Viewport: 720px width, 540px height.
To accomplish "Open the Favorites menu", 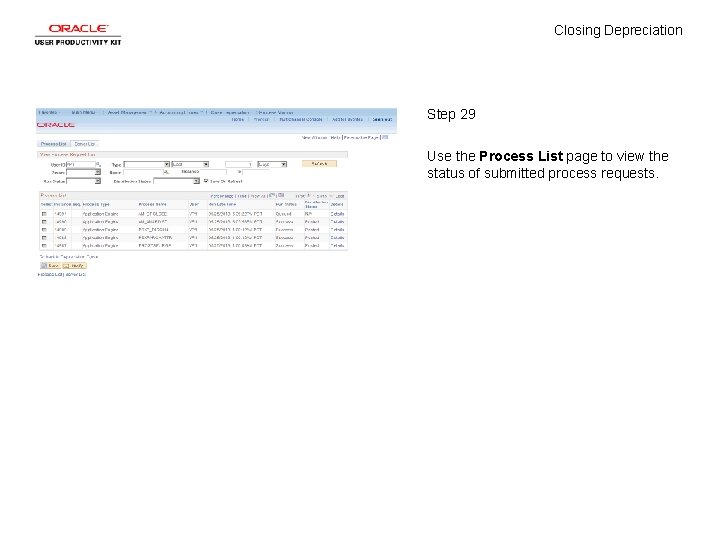I will click(49, 112).
